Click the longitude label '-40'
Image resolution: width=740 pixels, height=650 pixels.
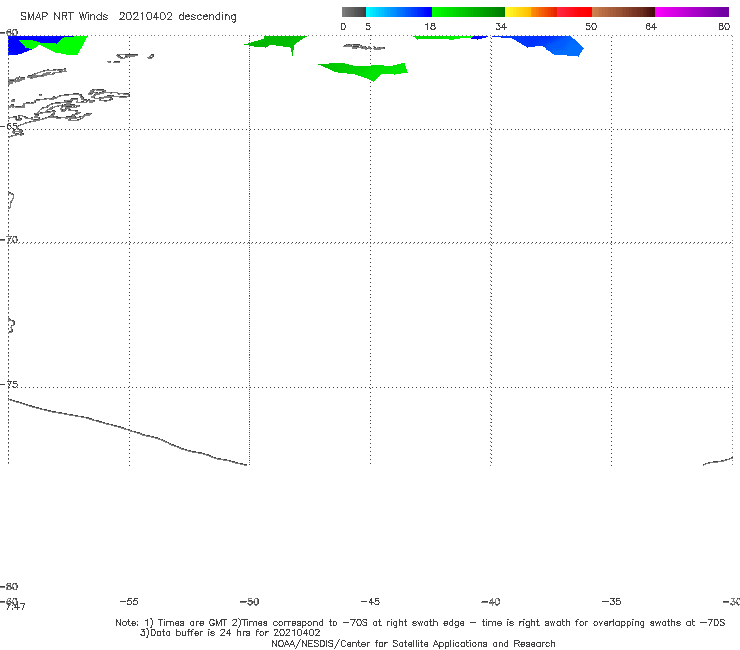(x=491, y=602)
